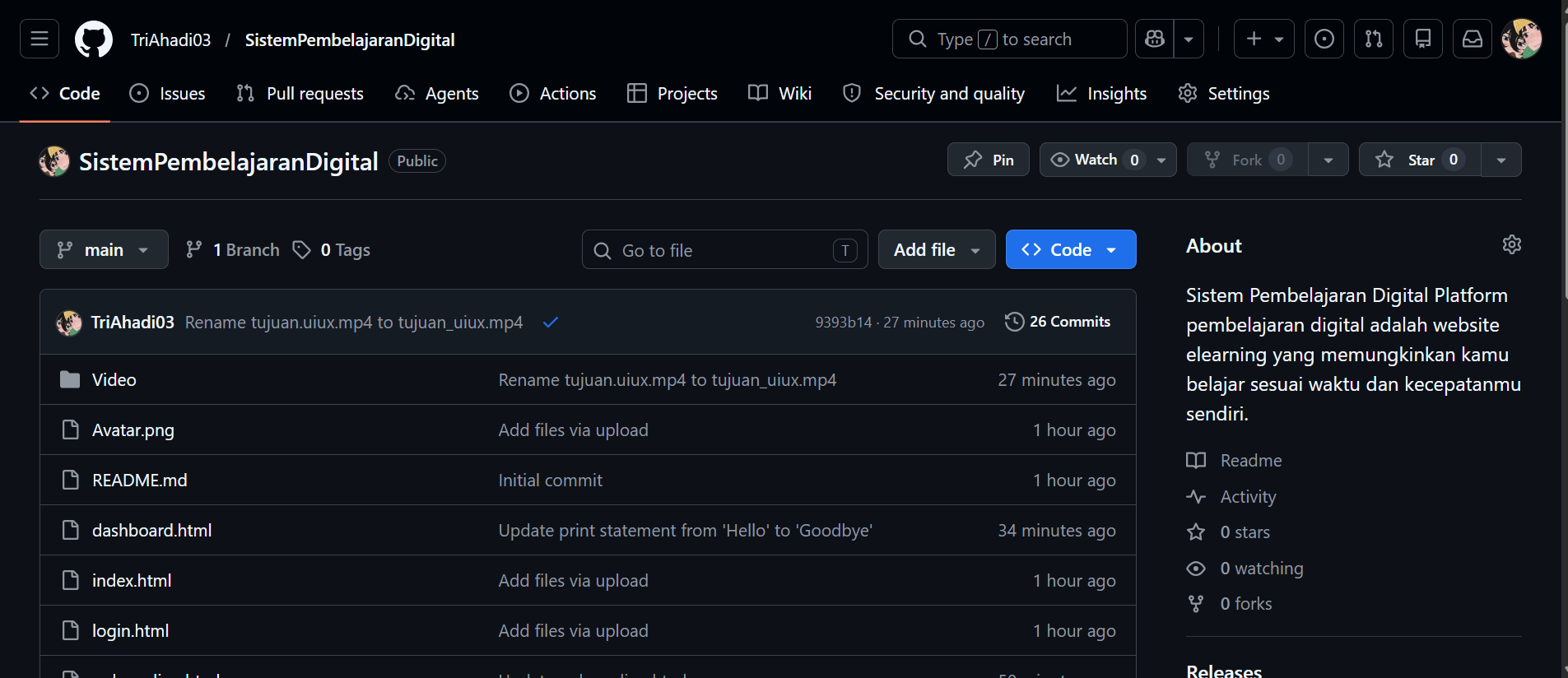
Task: Open the Wiki tab
Action: point(779,94)
